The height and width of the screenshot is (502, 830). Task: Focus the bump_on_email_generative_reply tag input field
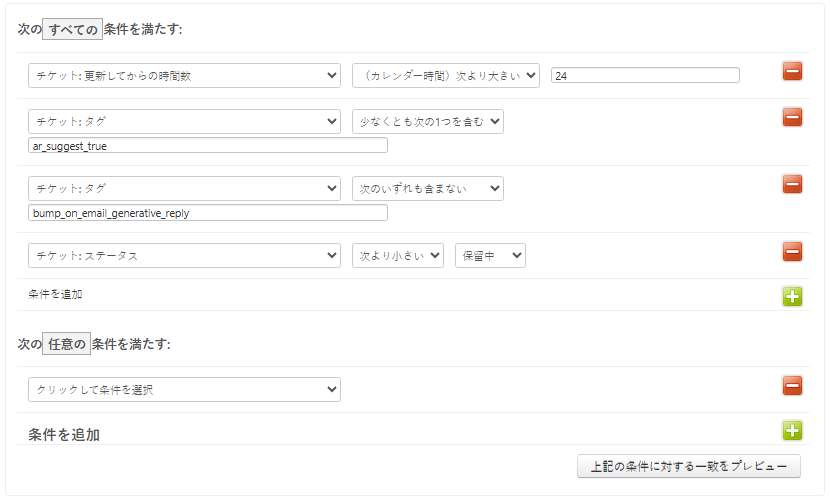pos(208,213)
